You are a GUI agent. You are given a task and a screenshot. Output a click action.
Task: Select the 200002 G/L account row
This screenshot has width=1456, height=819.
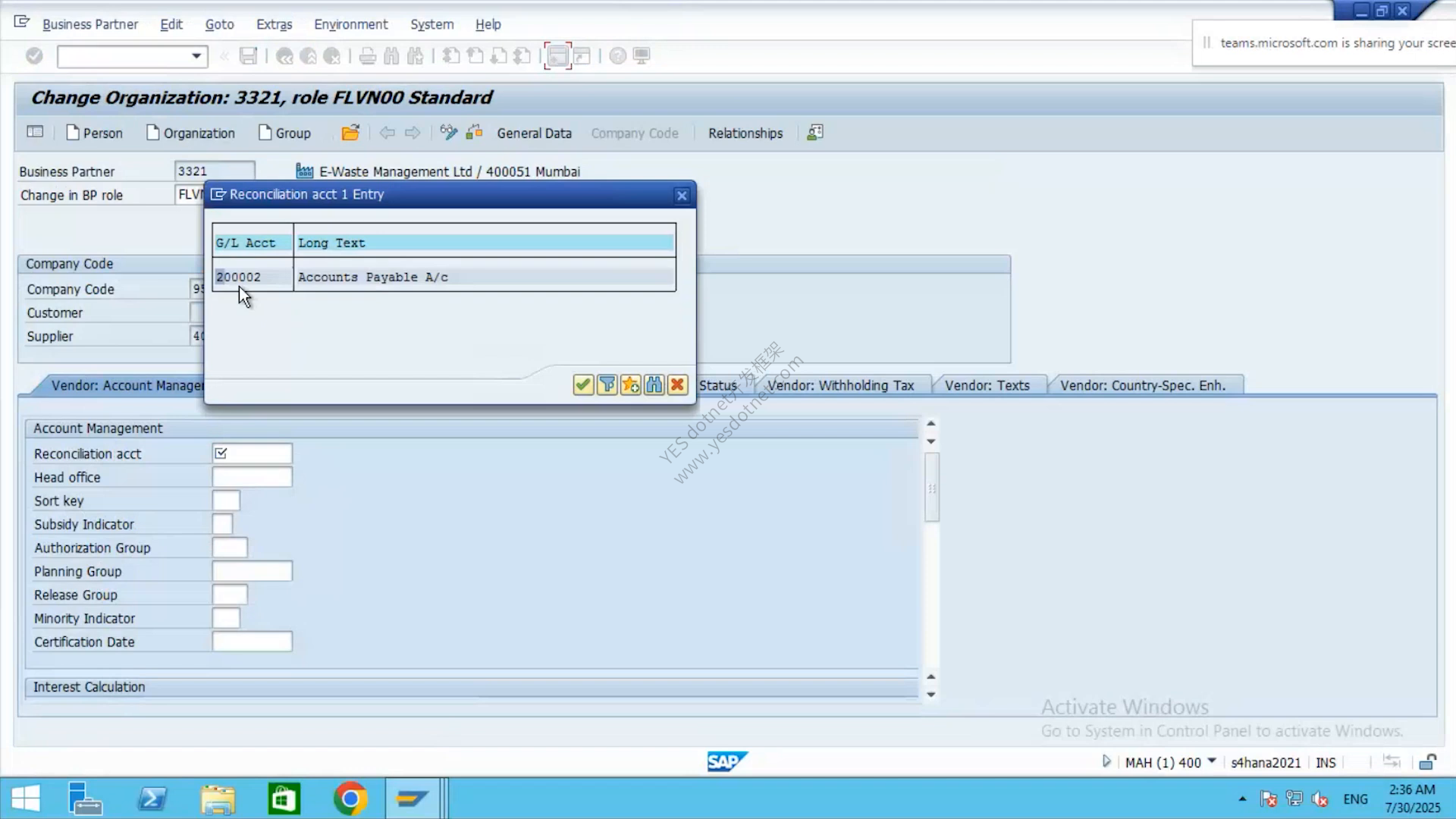[444, 277]
